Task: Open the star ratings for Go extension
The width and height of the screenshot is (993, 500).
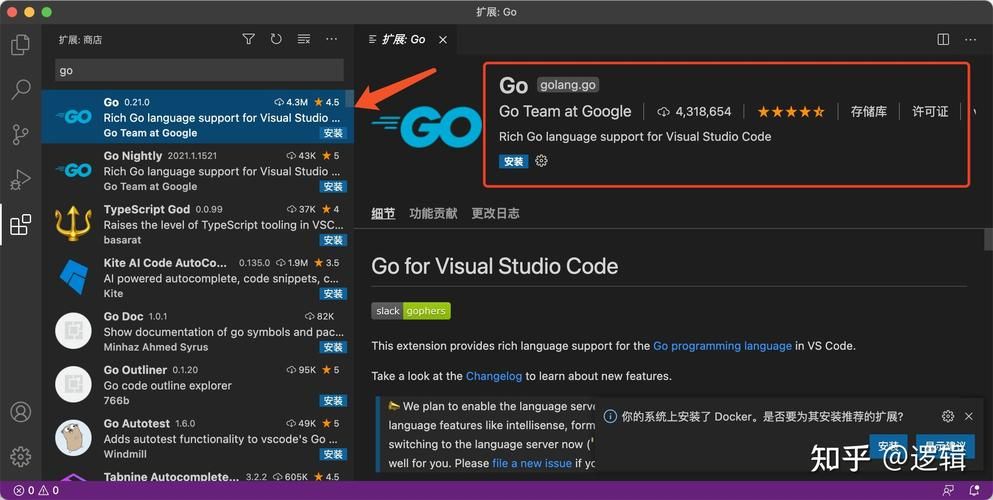Action: [x=791, y=112]
